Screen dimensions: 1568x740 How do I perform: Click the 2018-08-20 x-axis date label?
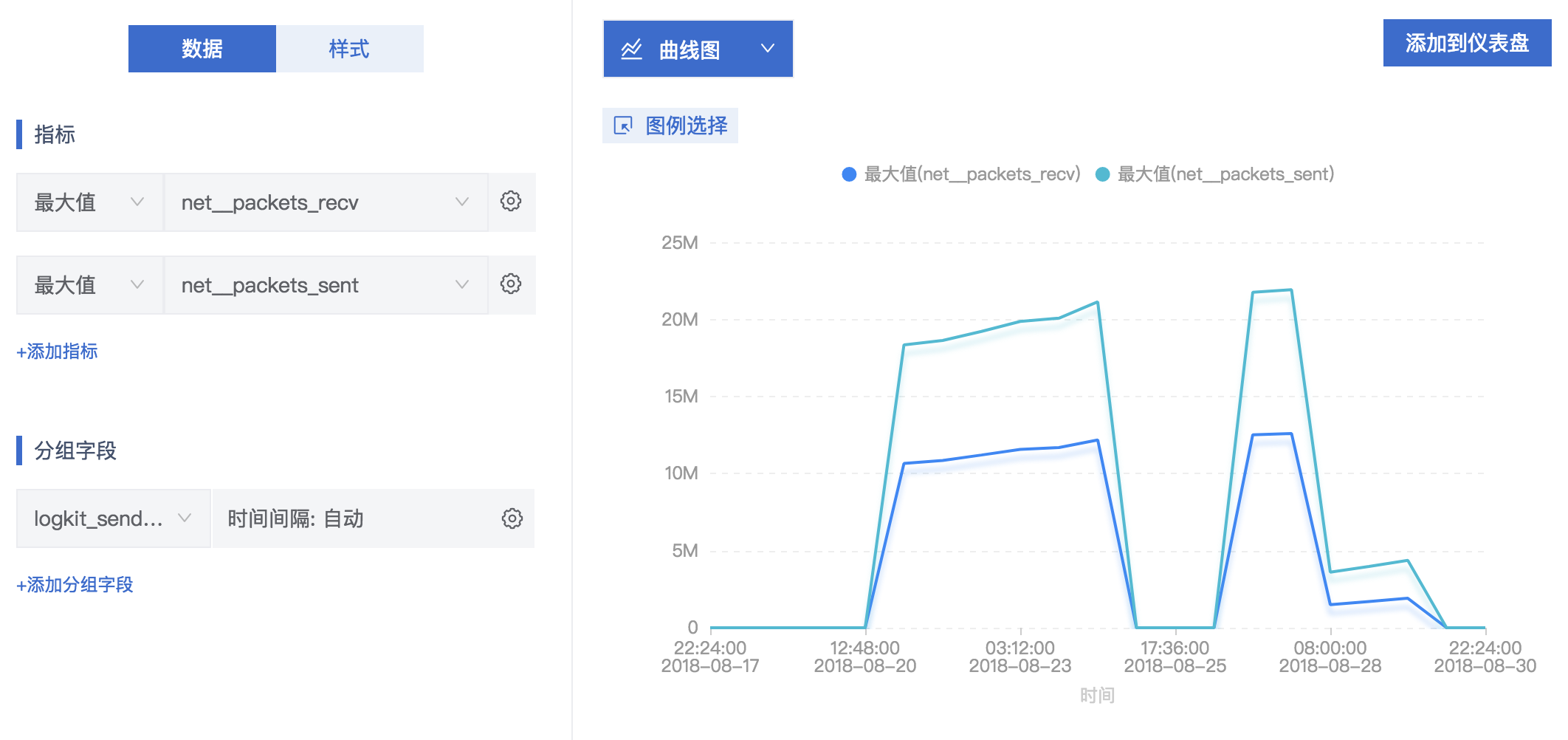pos(865,666)
